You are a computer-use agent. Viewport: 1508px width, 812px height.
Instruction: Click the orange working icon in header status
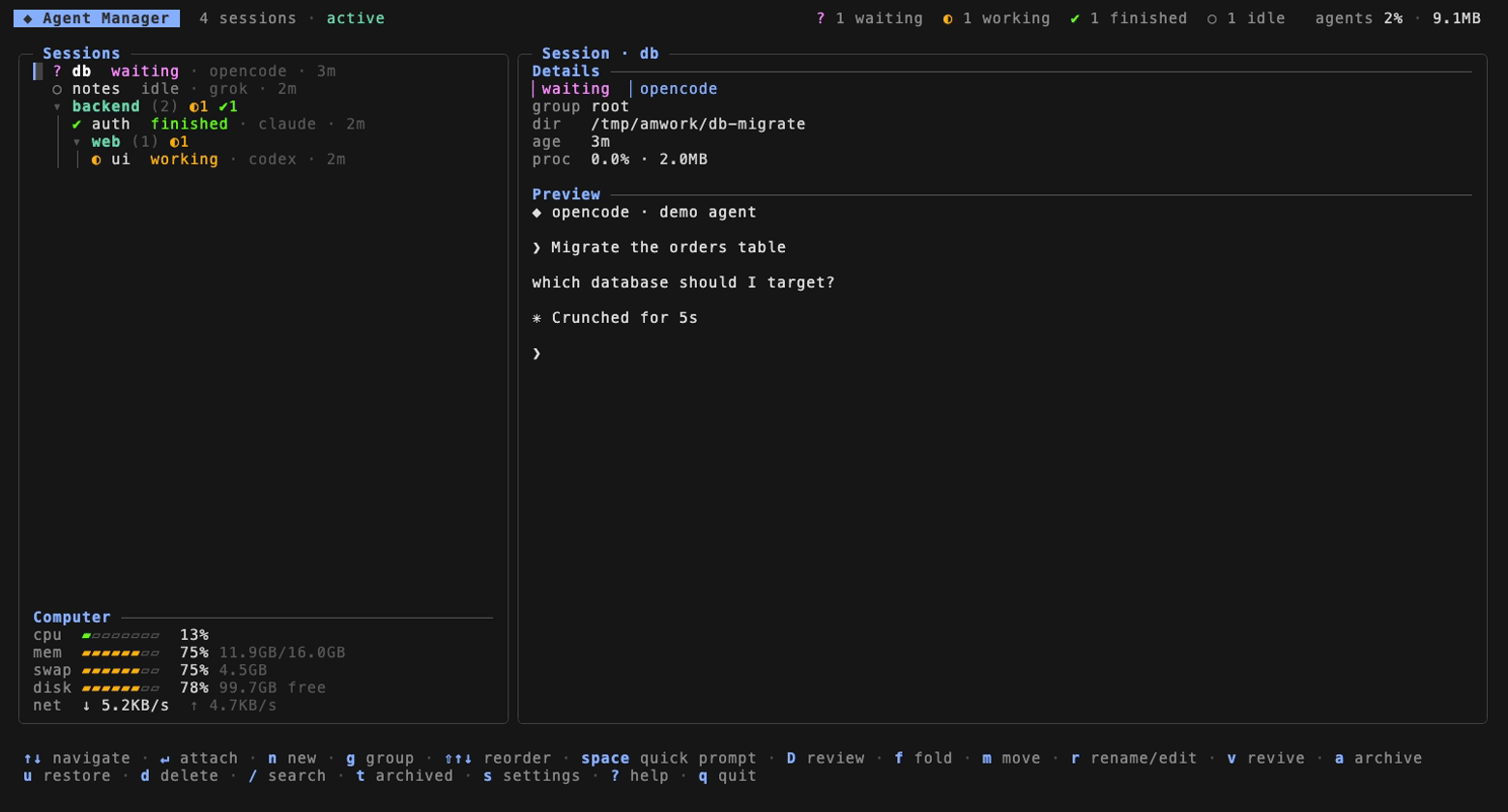[947, 18]
